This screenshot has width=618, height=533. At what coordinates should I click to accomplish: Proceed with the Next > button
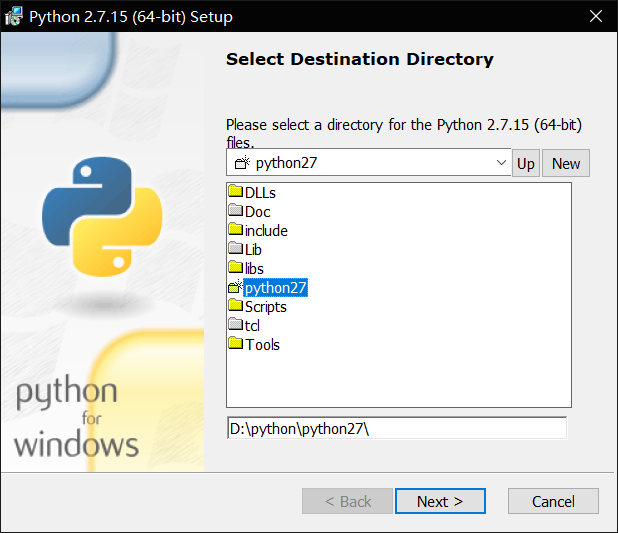click(x=440, y=501)
